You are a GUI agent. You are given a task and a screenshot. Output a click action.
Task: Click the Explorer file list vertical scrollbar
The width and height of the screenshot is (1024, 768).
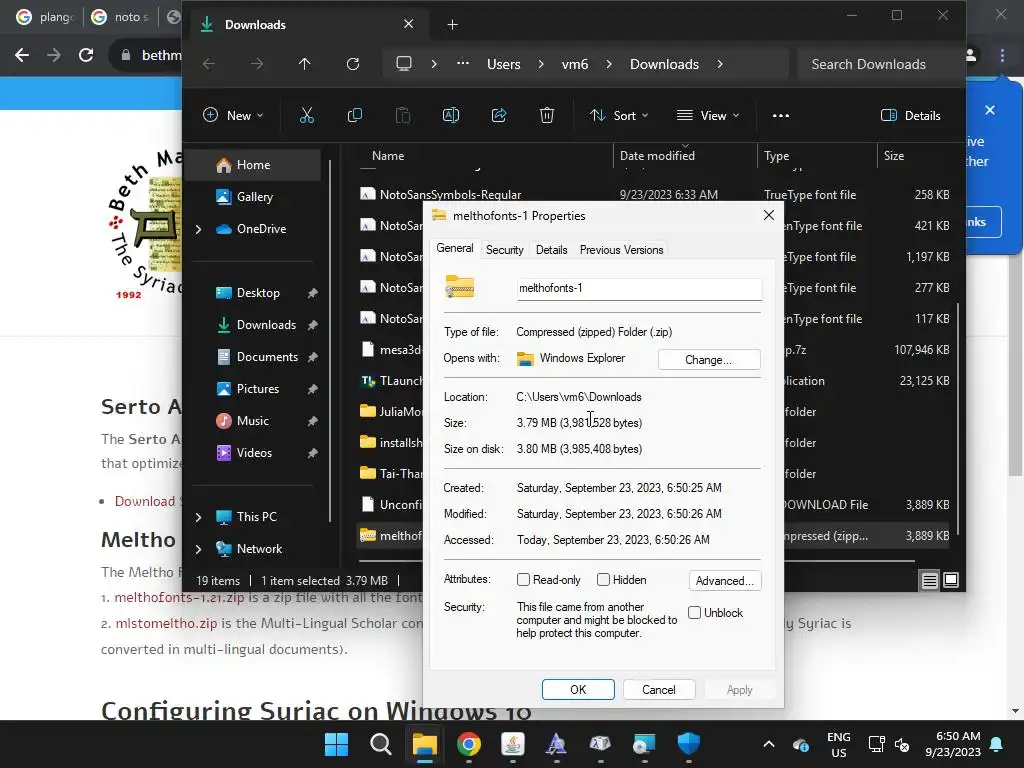[958, 418]
